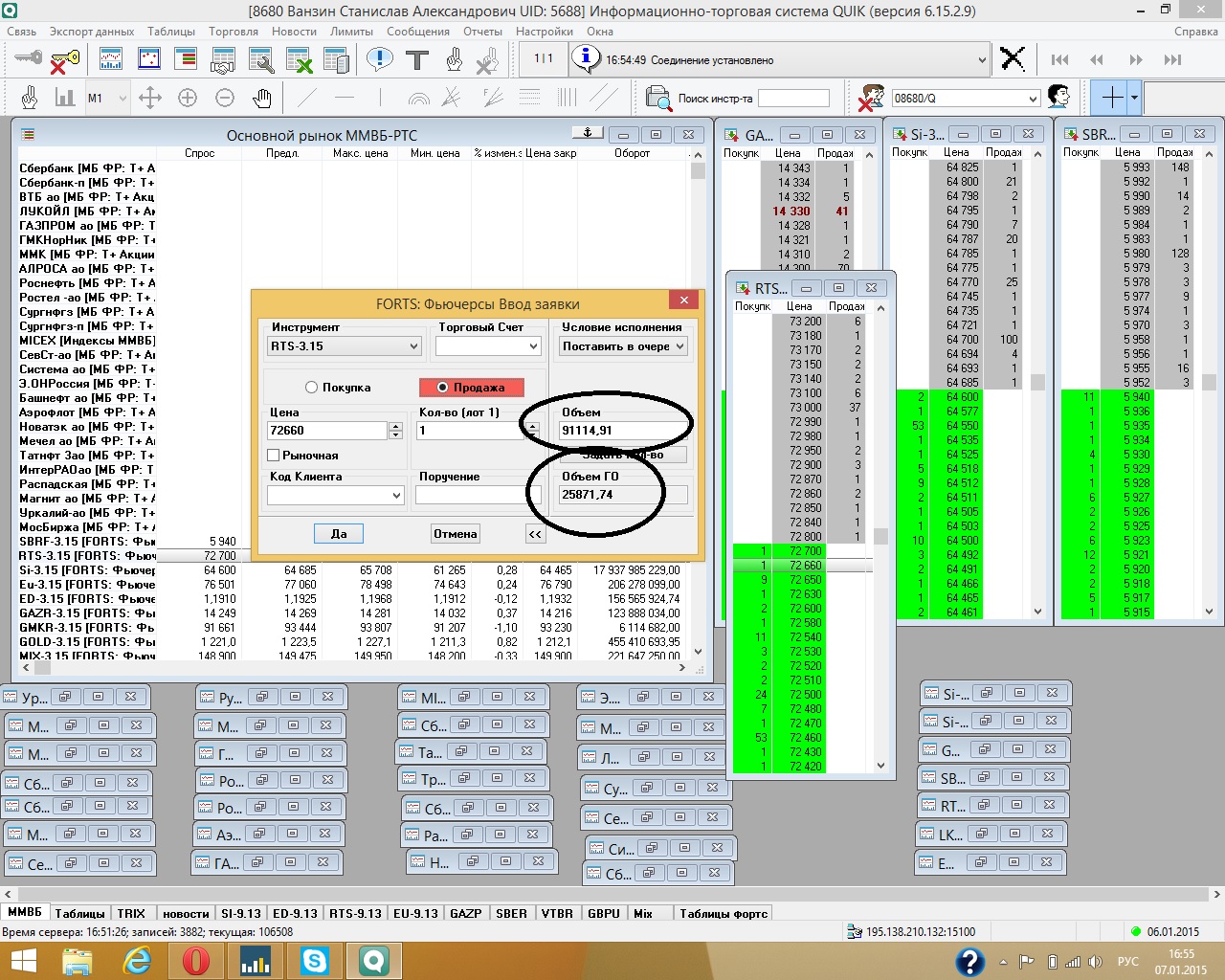This screenshot has height=980, width=1225.
Task: Click the bar chart icon in second toolbar
Action: (x=65, y=98)
